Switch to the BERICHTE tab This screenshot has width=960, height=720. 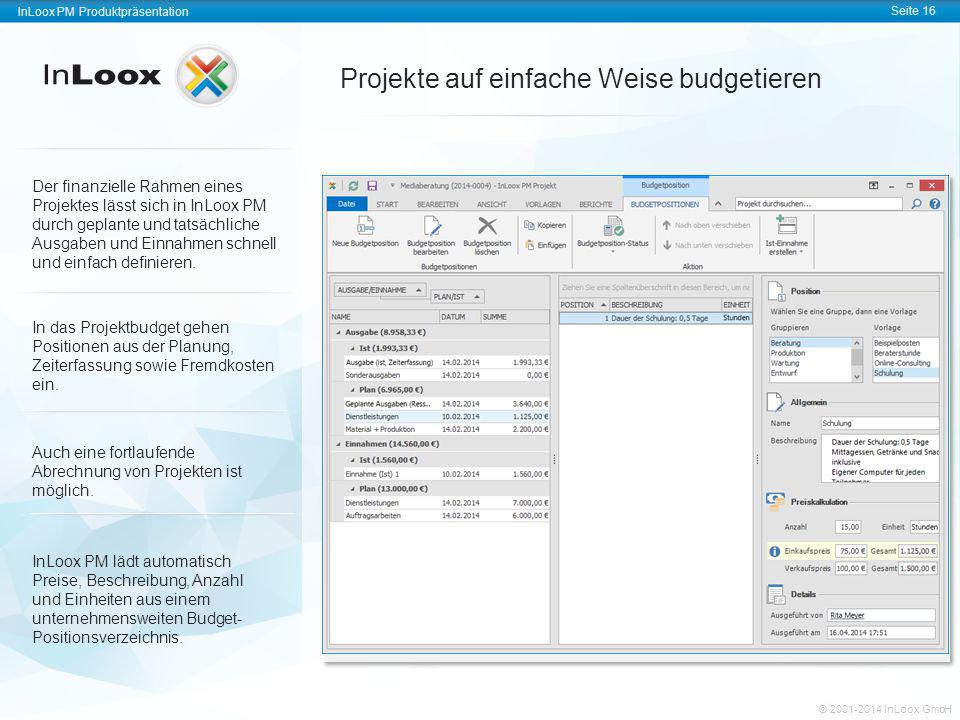pyautogui.click(x=596, y=204)
